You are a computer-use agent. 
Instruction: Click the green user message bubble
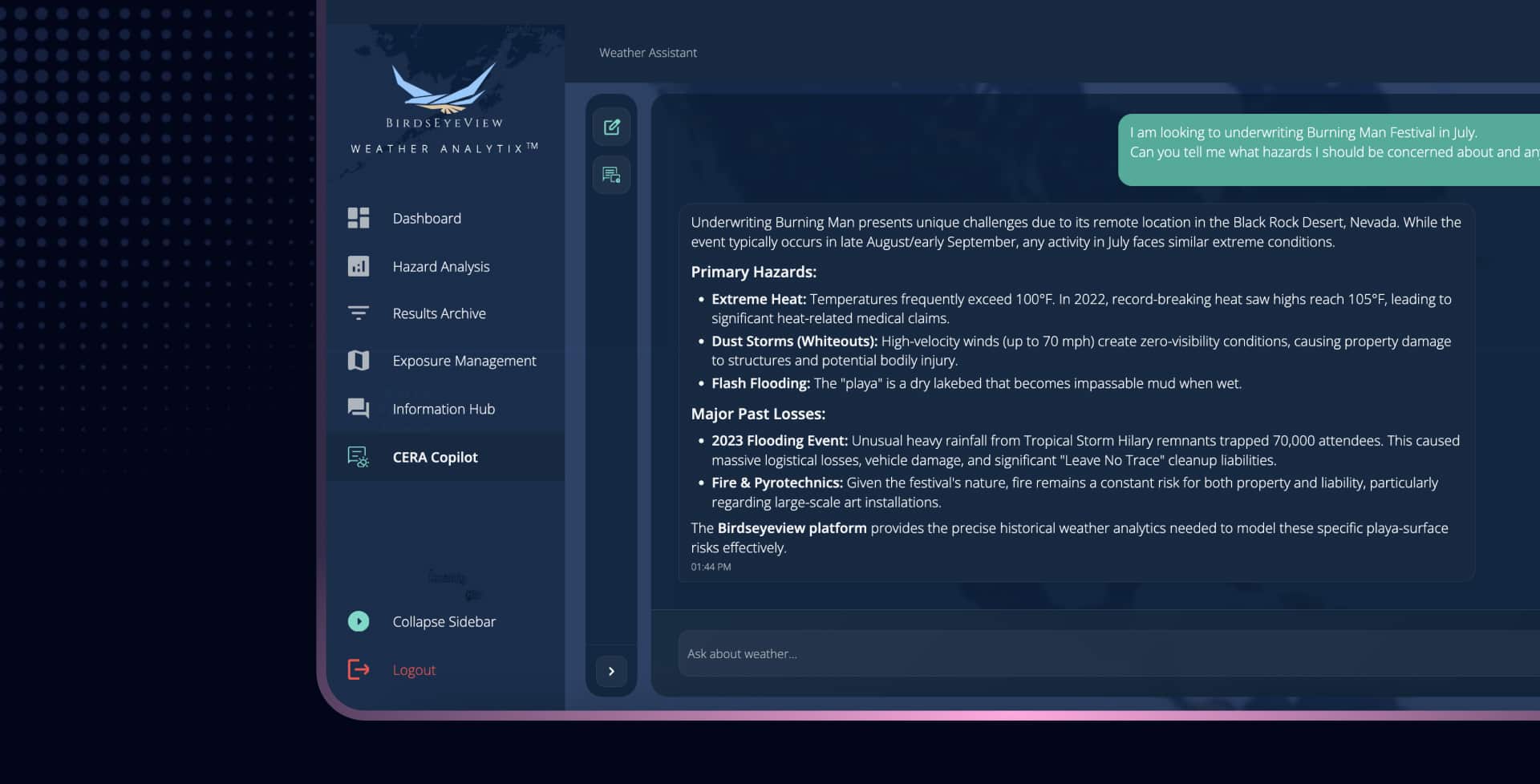1329,150
